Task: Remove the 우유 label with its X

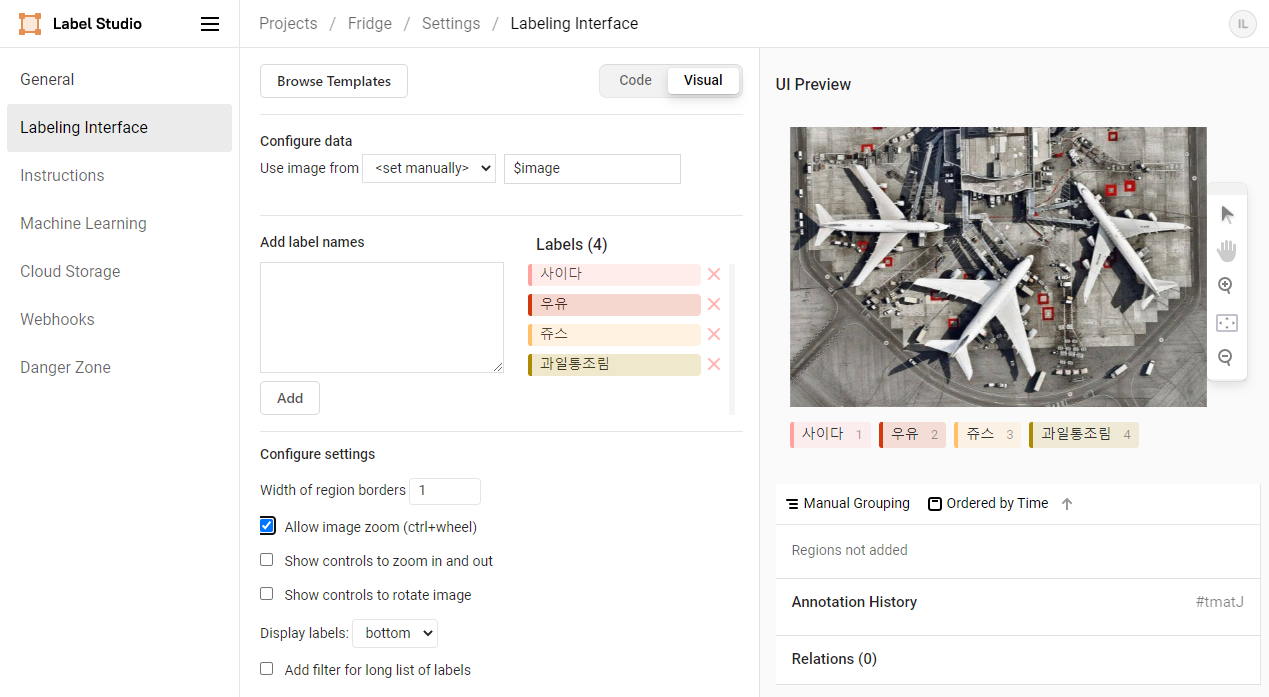Action: tap(714, 304)
